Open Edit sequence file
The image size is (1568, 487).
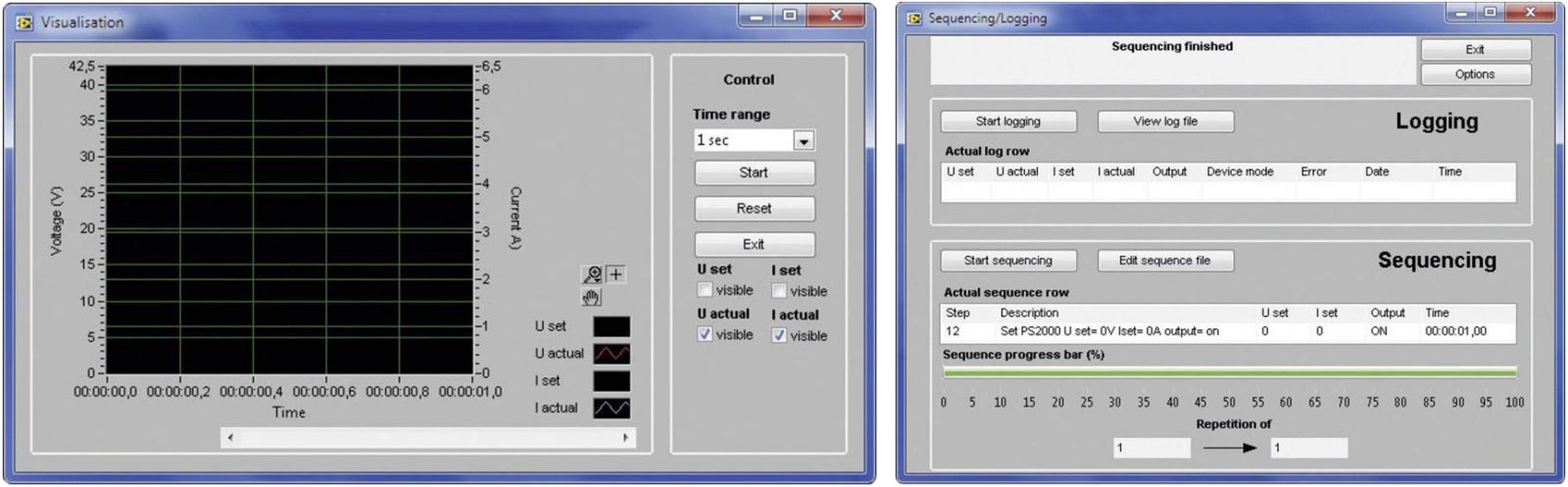1164,261
